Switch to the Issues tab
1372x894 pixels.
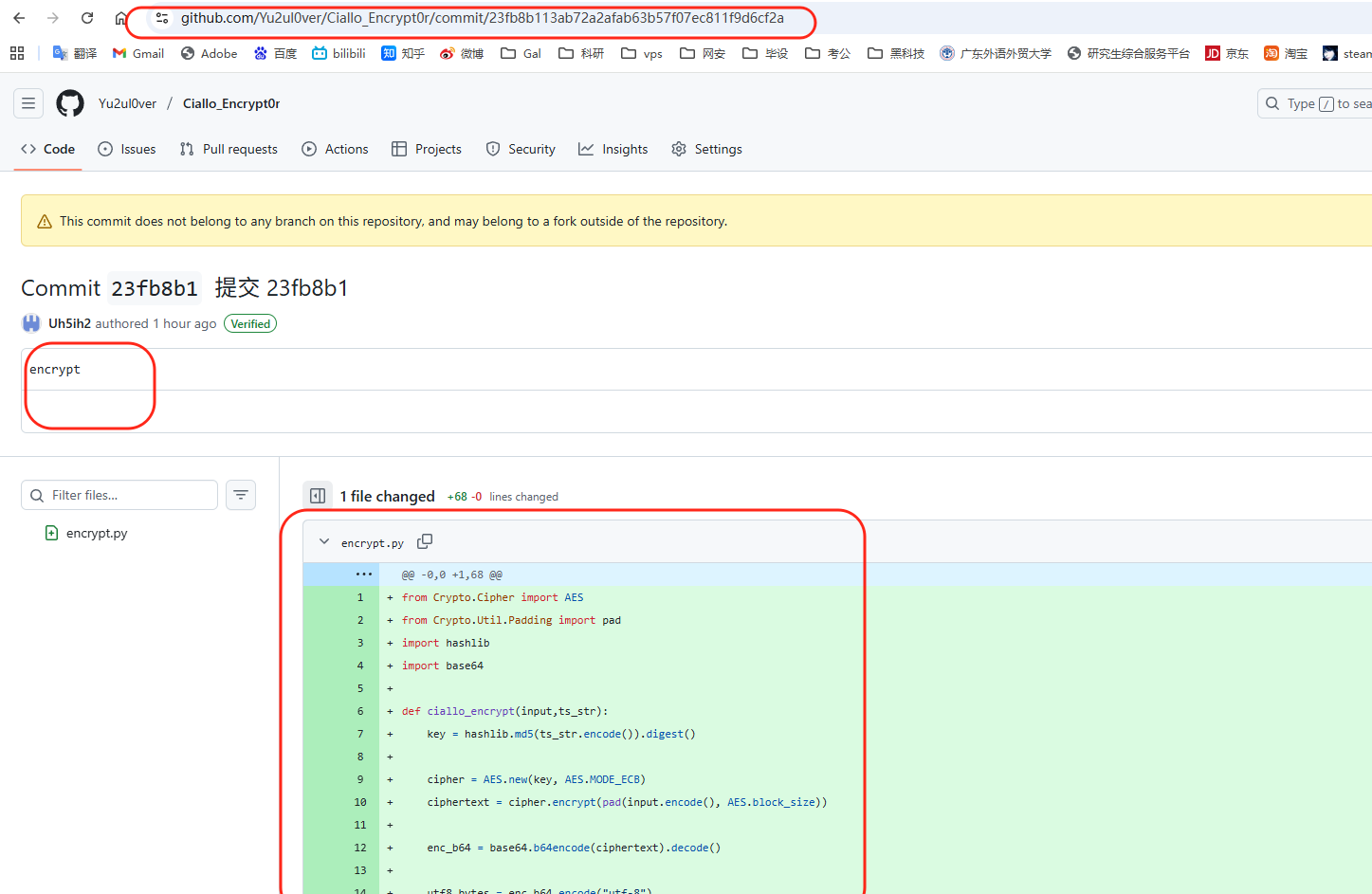click(127, 149)
